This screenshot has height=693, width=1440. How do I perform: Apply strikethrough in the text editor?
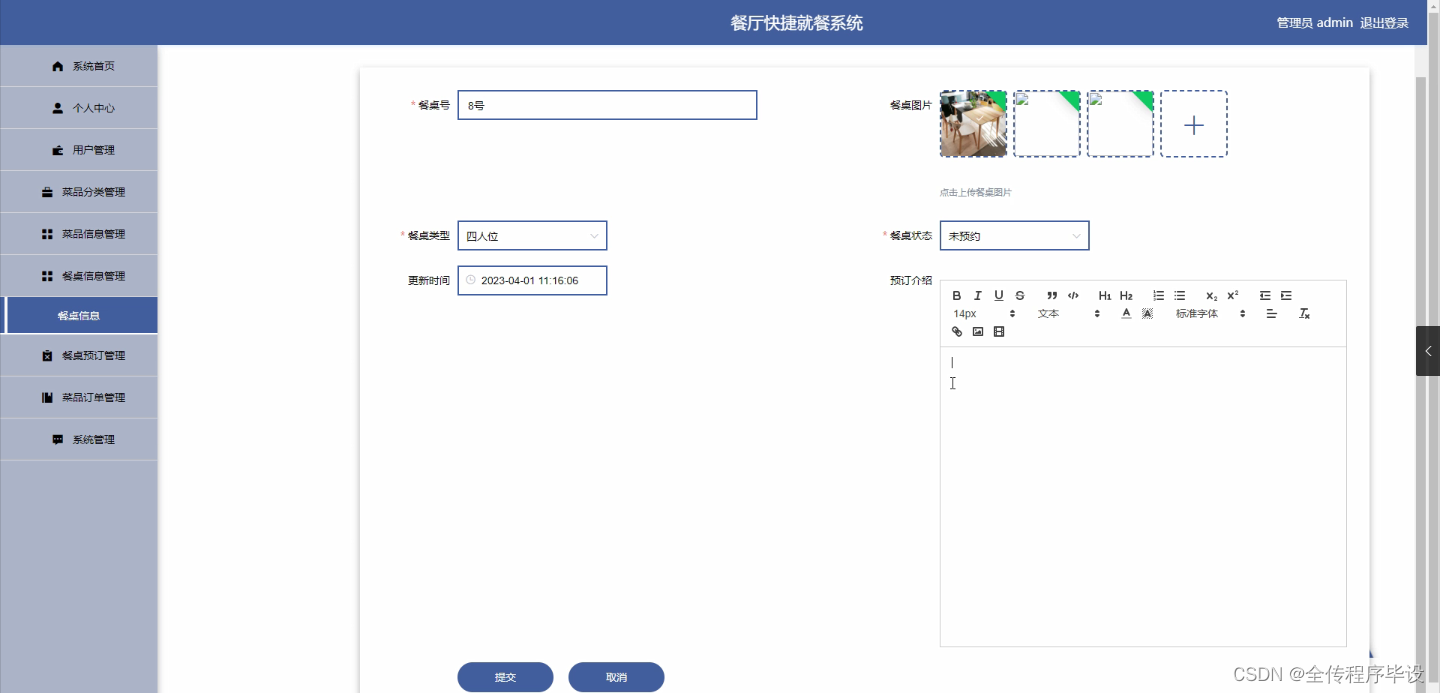[1020, 296]
